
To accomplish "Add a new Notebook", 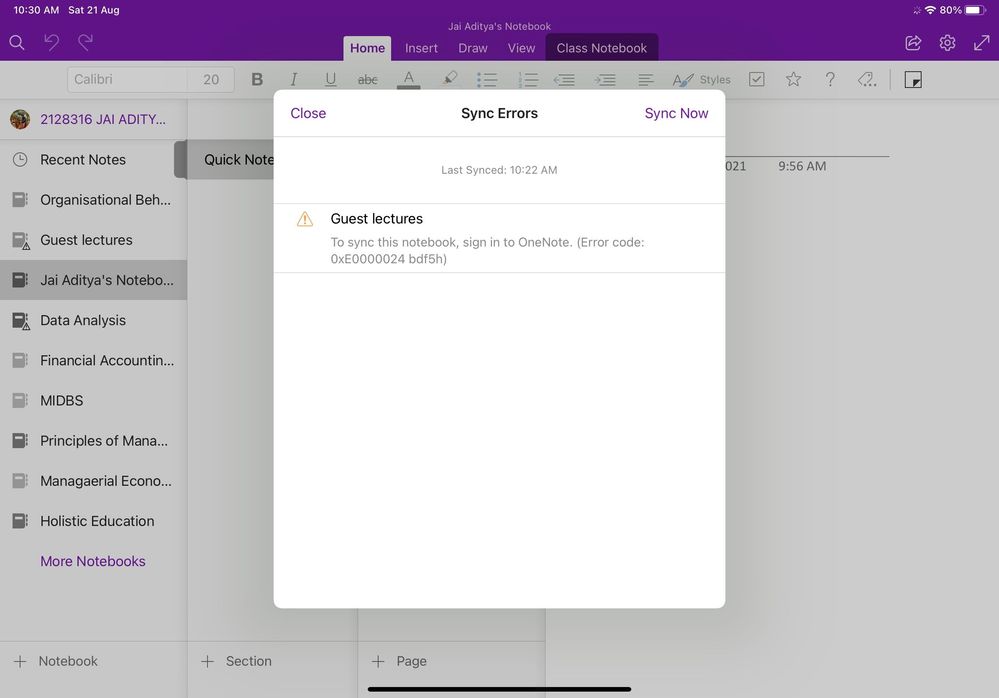I will pyautogui.click(x=55, y=661).
